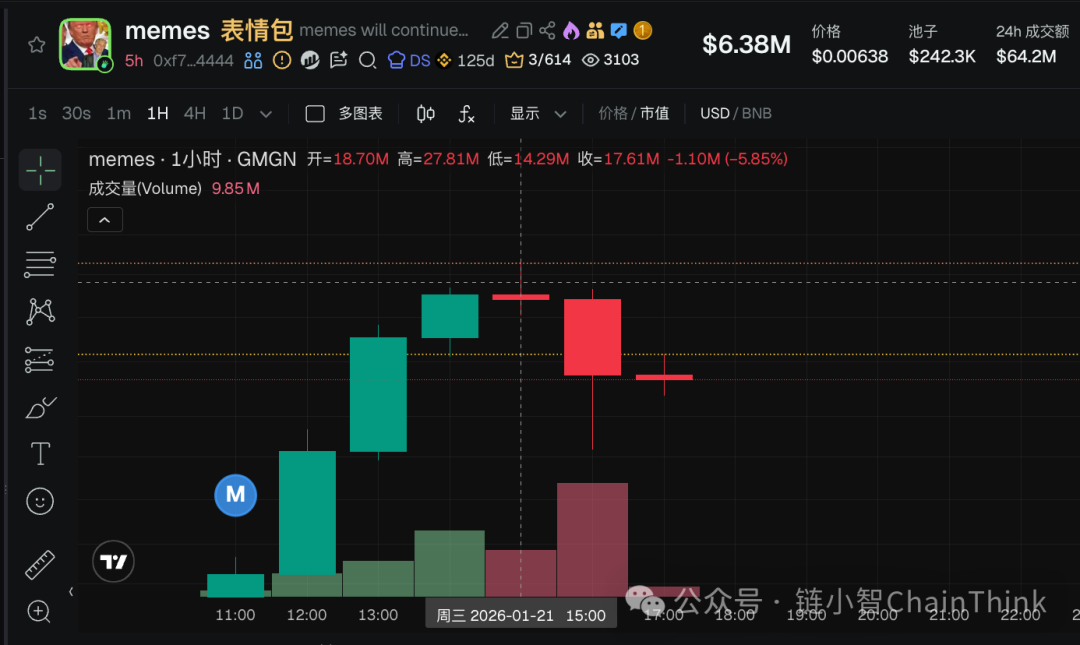Enable the 多图表 multi-chart checkbox
Image resolution: width=1080 pixels, height=645 pixels.
[315, 114]
